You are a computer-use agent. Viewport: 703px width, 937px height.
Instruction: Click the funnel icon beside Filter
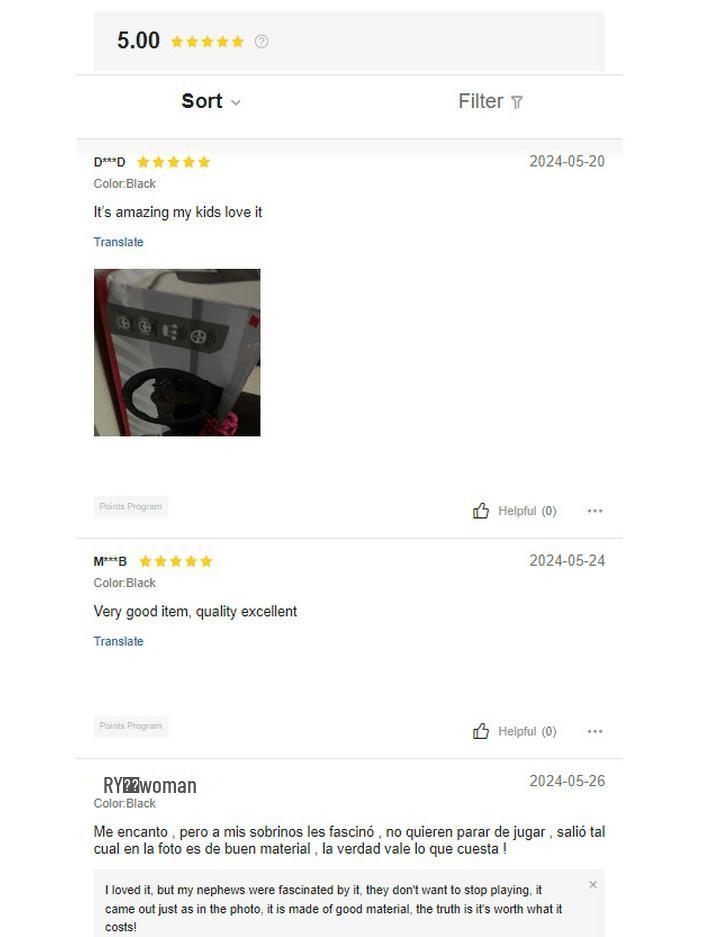point(517,102)
